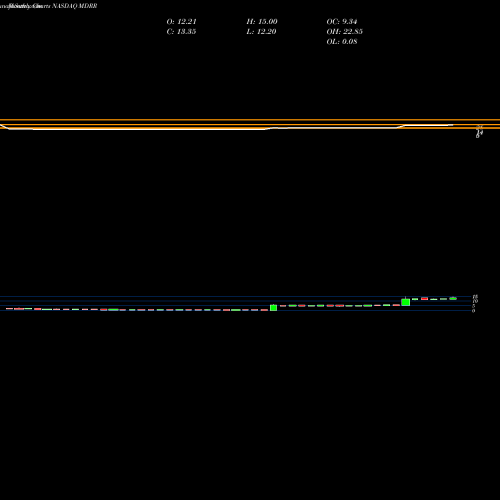Select the OC: 9.34 reading

(x=342, y=22)
